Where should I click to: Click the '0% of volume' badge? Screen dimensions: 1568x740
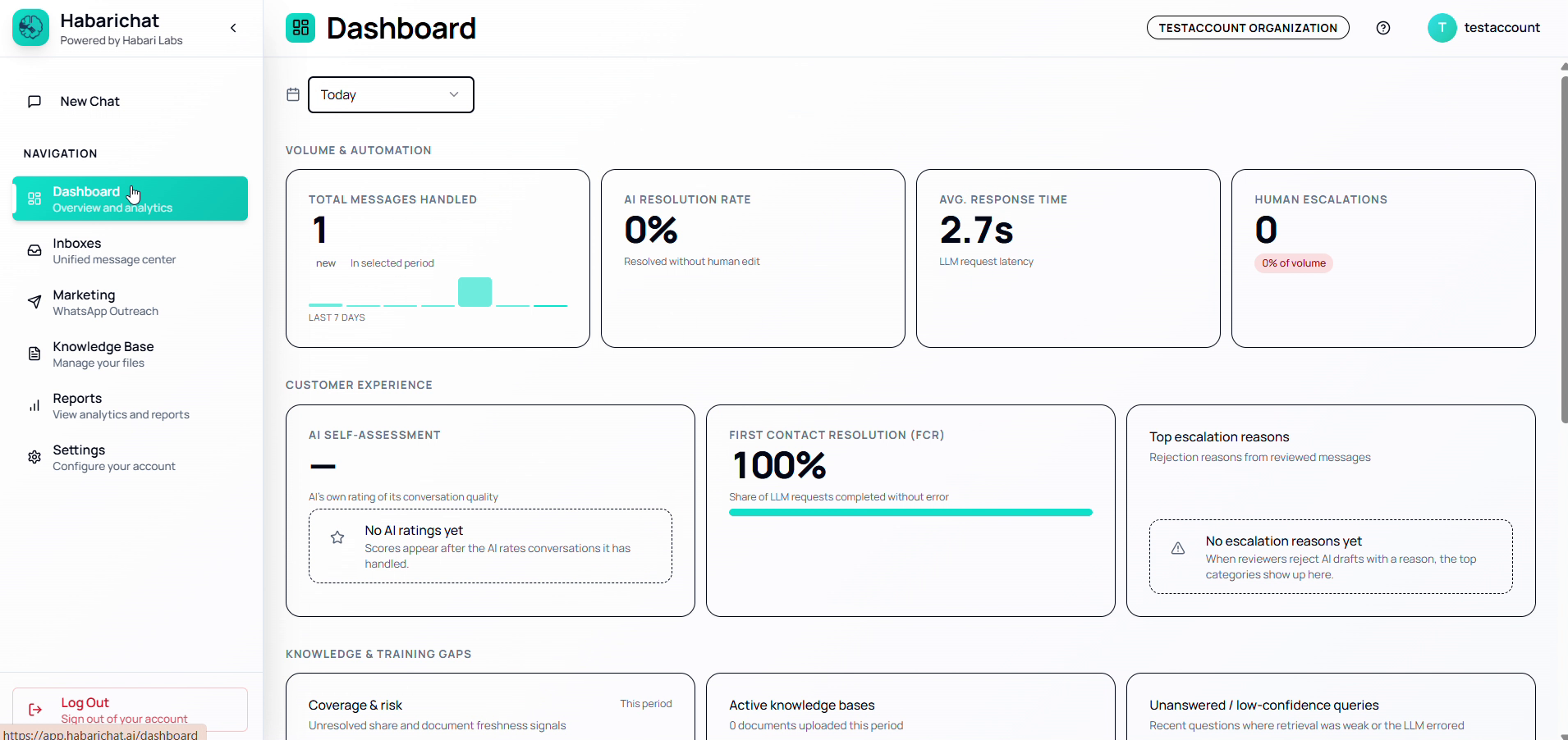pos(1294,263)
